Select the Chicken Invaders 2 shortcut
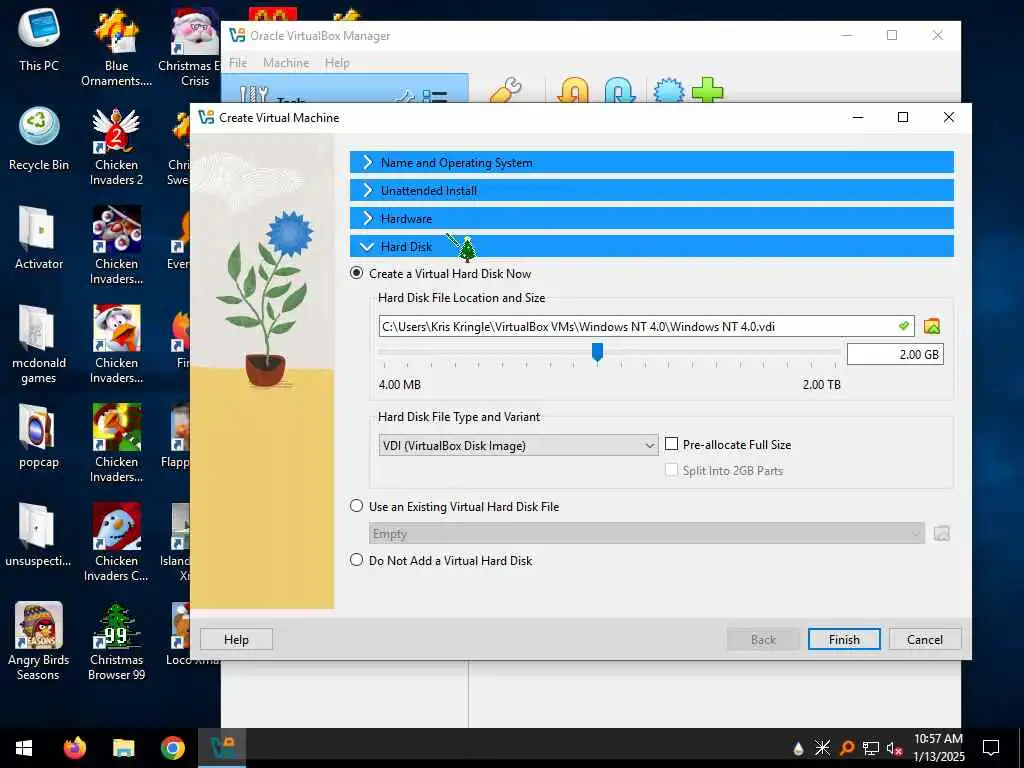This screenshot has width=1024, height=768. click(x=116, y=147)
